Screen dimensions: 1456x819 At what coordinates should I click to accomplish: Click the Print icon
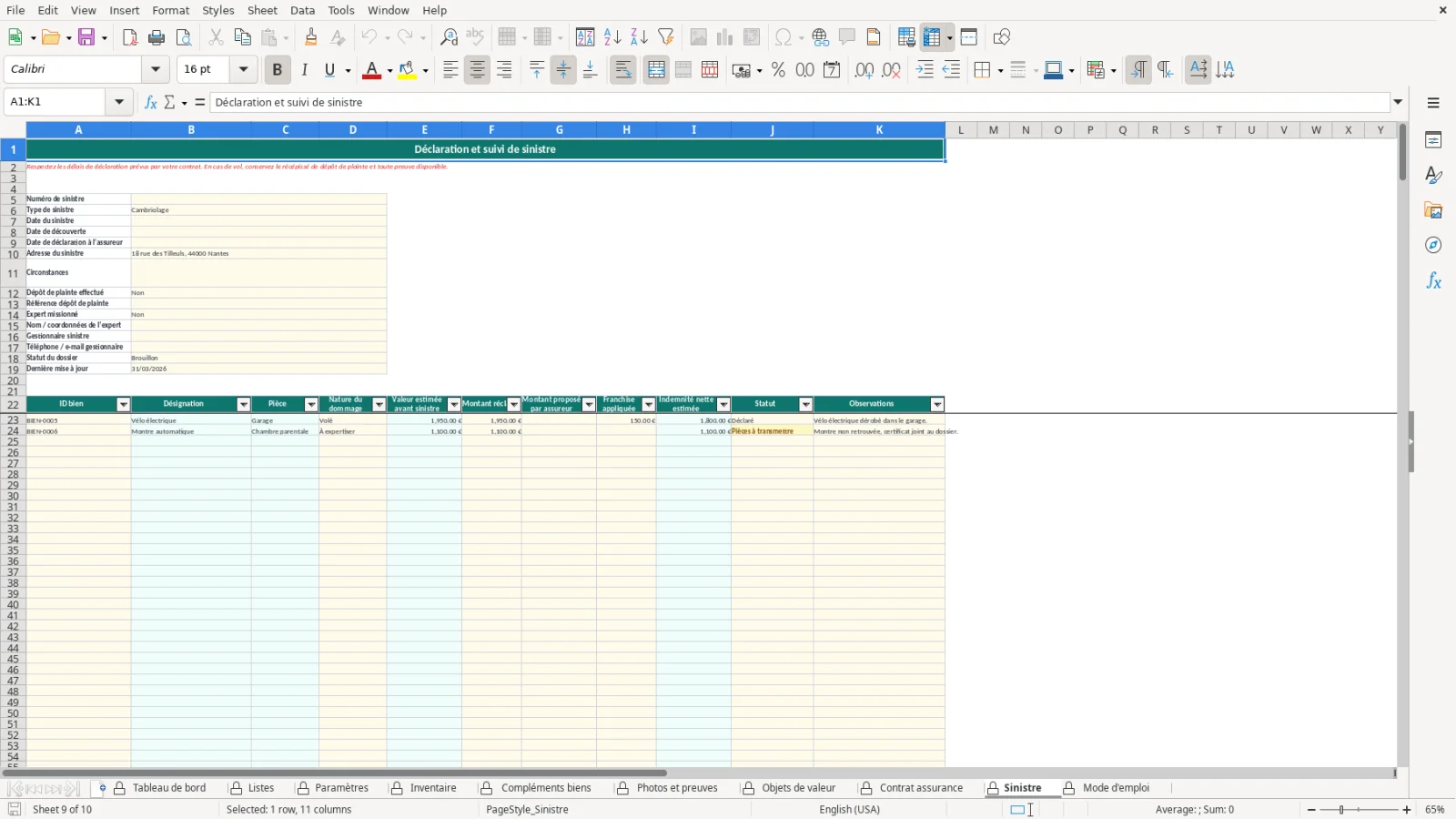157,37
